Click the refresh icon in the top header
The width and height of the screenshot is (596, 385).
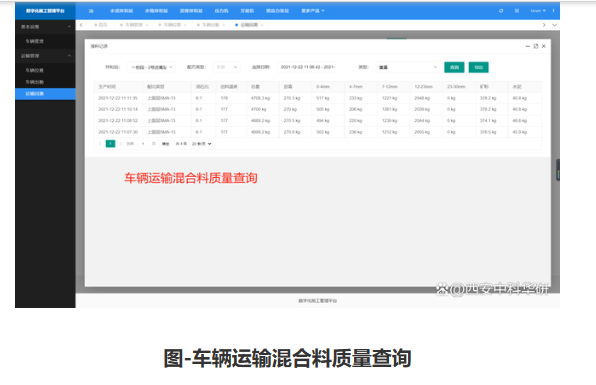coord(501,11)
